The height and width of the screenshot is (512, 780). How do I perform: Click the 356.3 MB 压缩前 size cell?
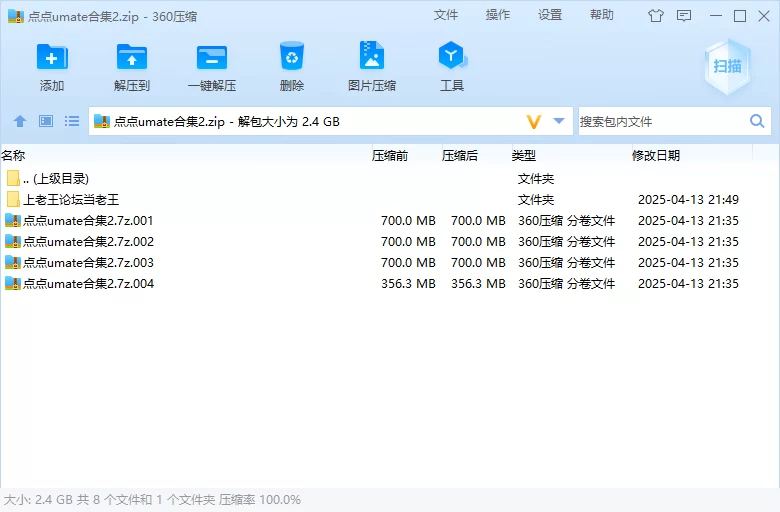pos(408,284)
